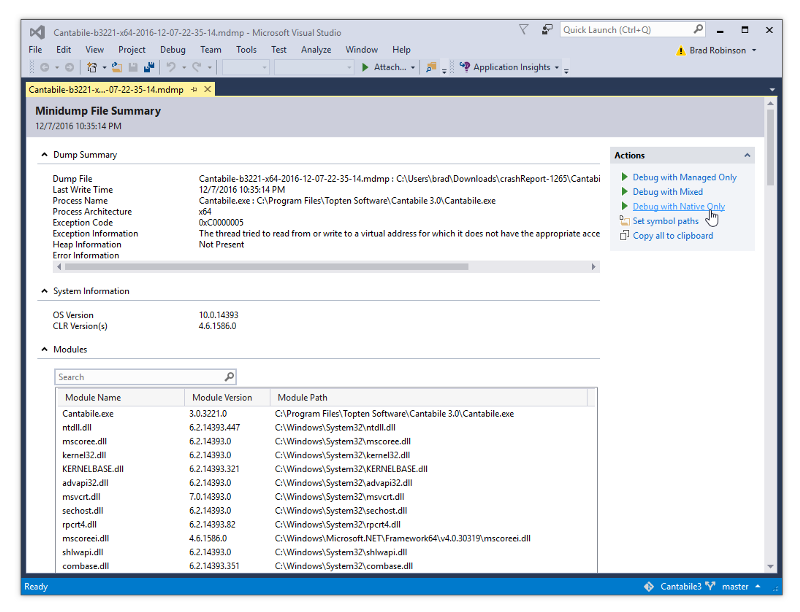Collapse the Dump Summary section
Viewport: 800px width, 612px height.
pyautogui.click(x=44, y=155)
